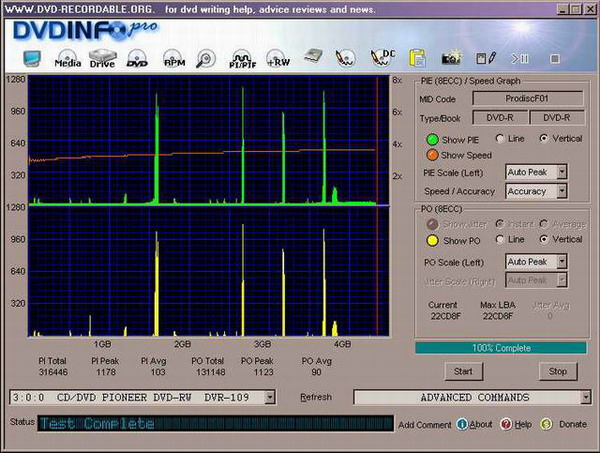Click the notepad and pencil icon

486,58
